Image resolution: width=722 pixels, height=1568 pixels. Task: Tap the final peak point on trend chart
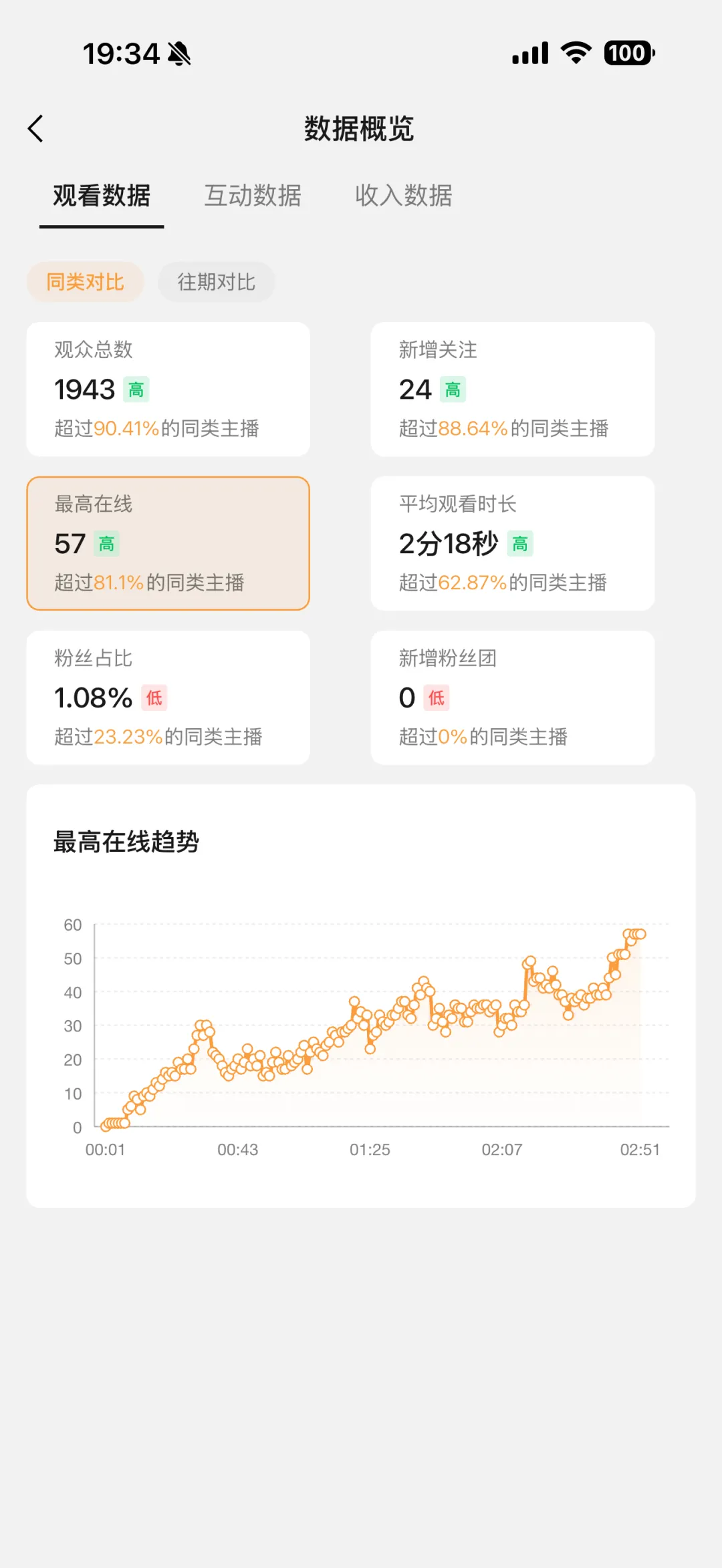click(640, 934)
